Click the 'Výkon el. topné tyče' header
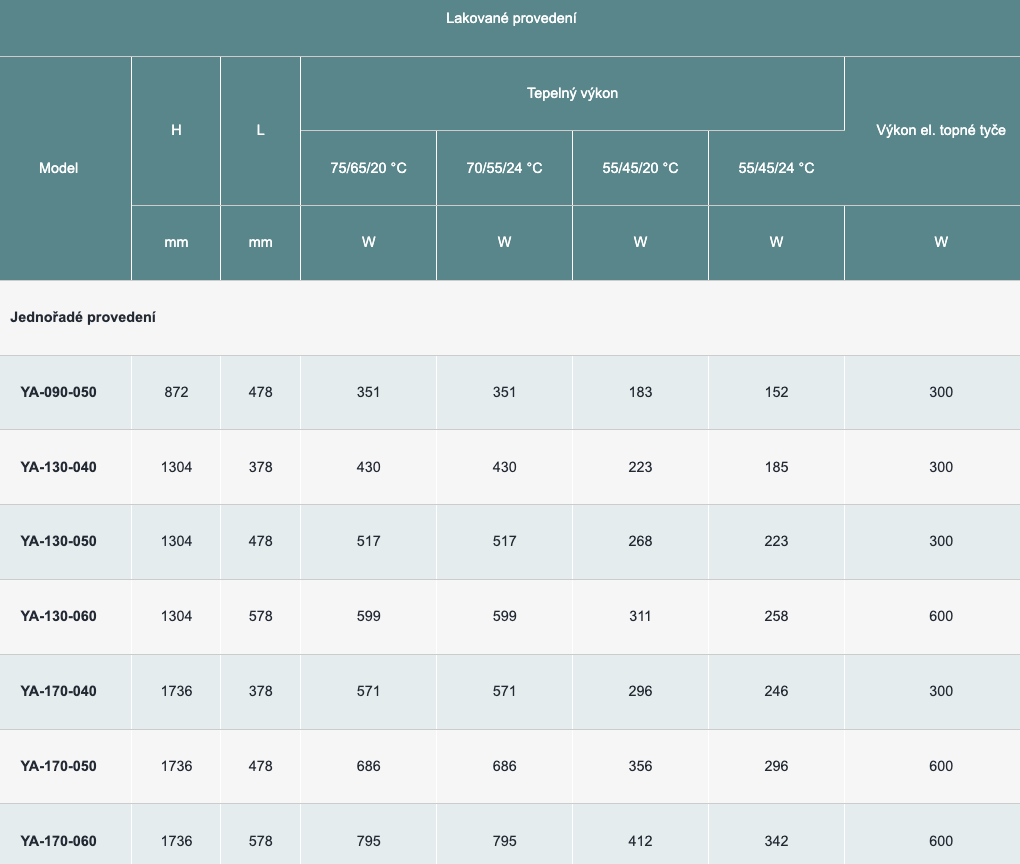Image resolution: width=1020 pixels, height=864 pixels. click(940, 131)
